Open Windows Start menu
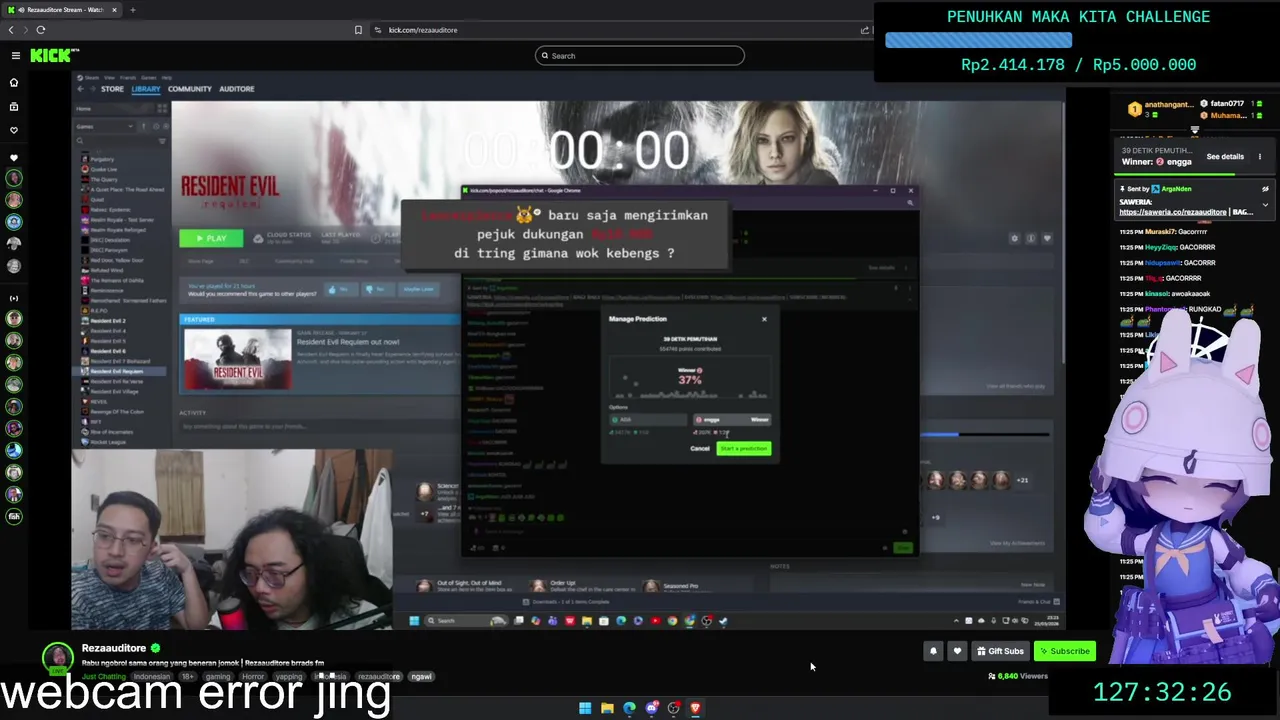The image size is (1280, 720). click(x=585, y=708)
